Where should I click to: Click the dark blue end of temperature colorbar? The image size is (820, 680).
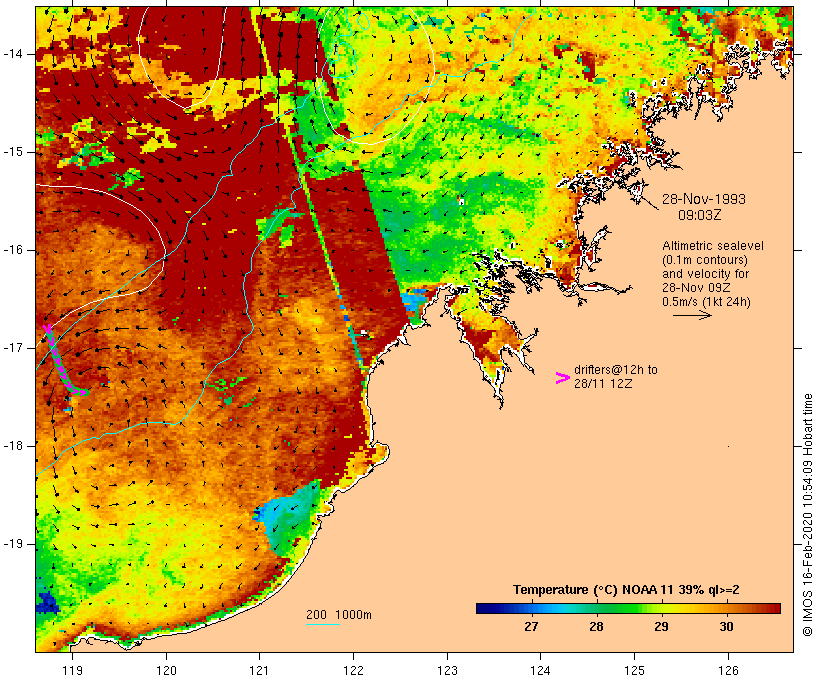pos(484,608)
